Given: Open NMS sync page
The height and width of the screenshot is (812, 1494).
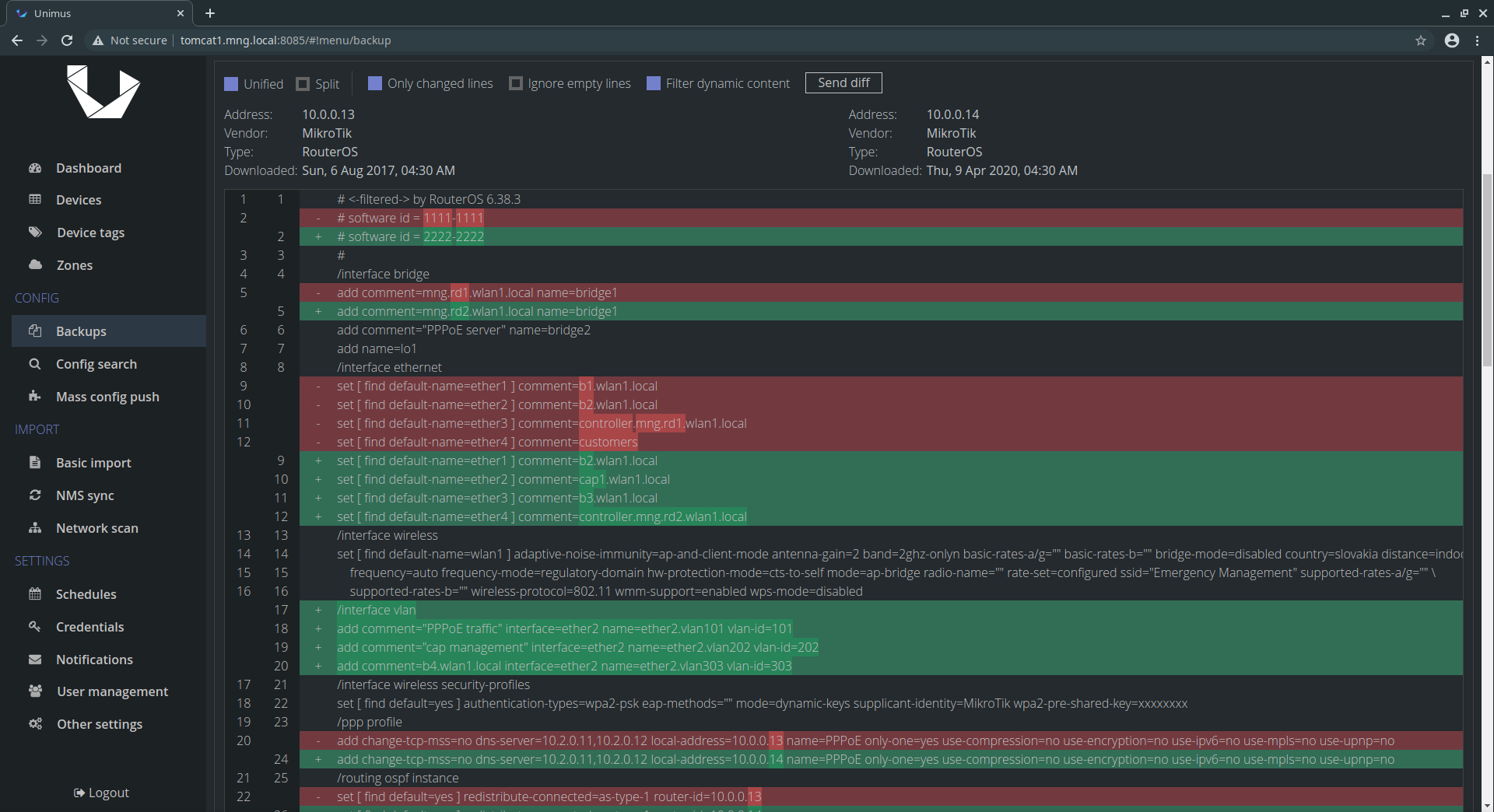Looking at the screenshot, I should pos(85,495).
